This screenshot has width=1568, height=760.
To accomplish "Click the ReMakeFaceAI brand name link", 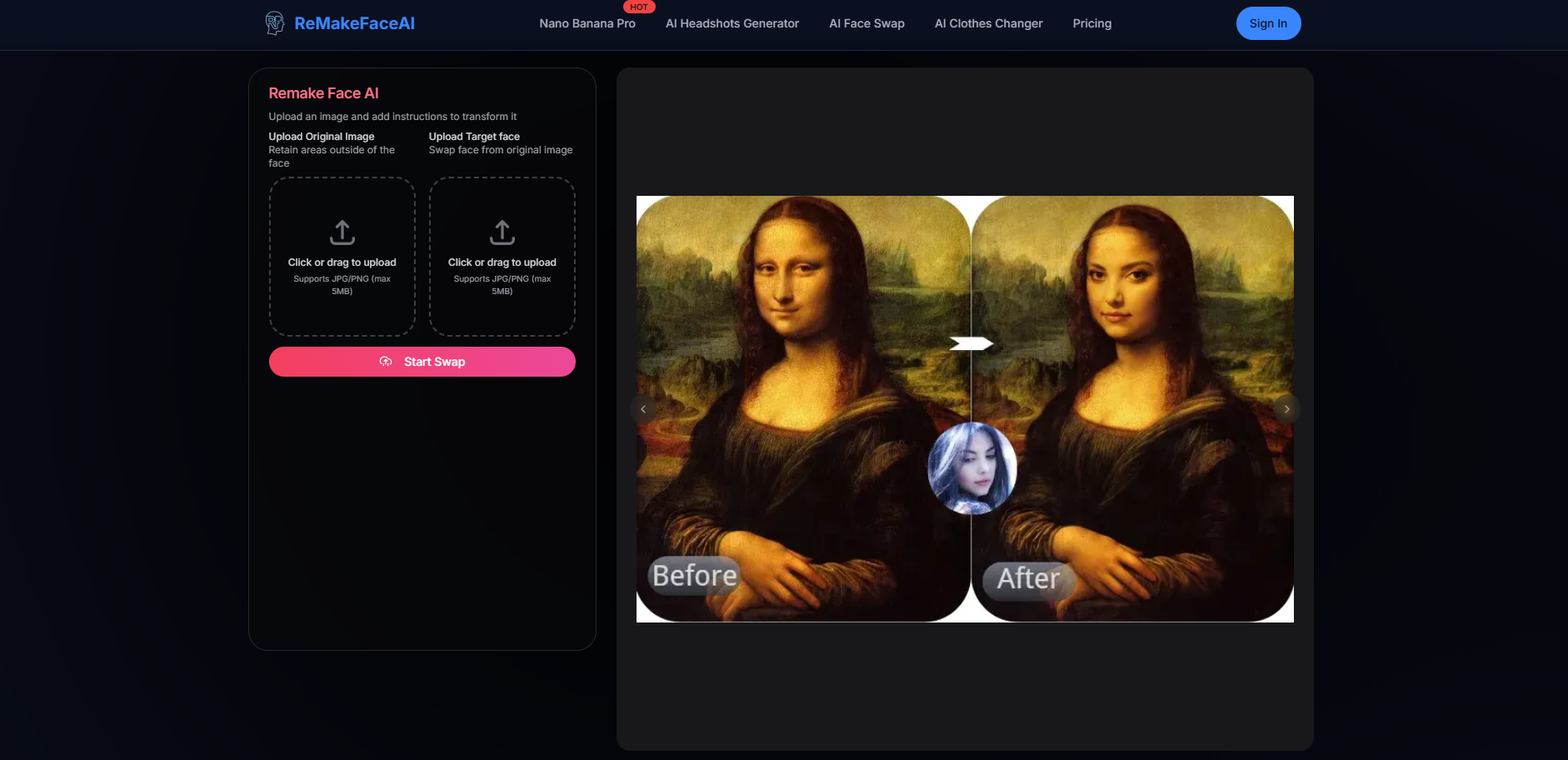I will coord(354,23).
